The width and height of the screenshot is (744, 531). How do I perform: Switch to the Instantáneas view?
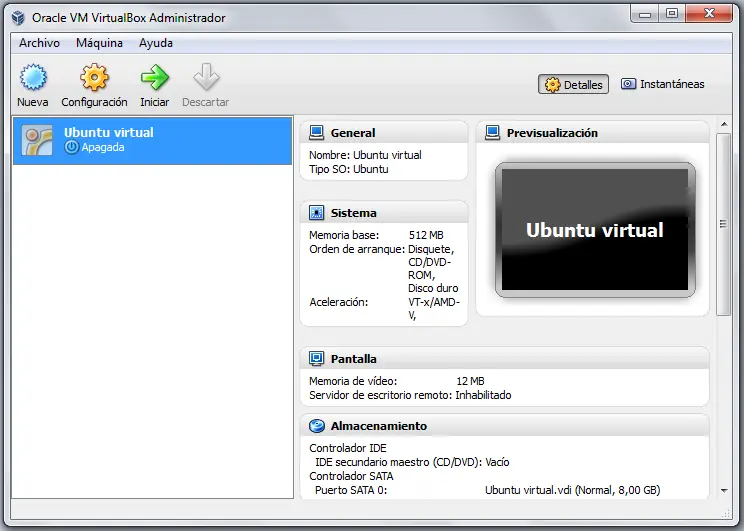pyautogui.click(x=663, y=84)
